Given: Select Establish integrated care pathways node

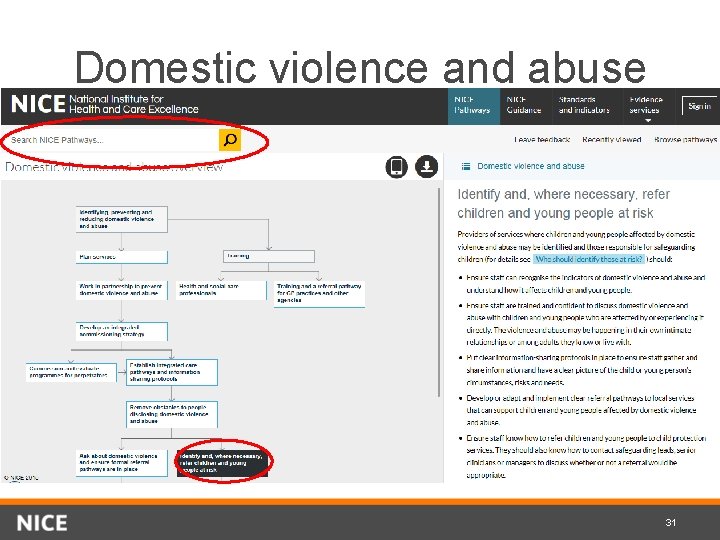Looking at the screenshot, I should (172, 372).
